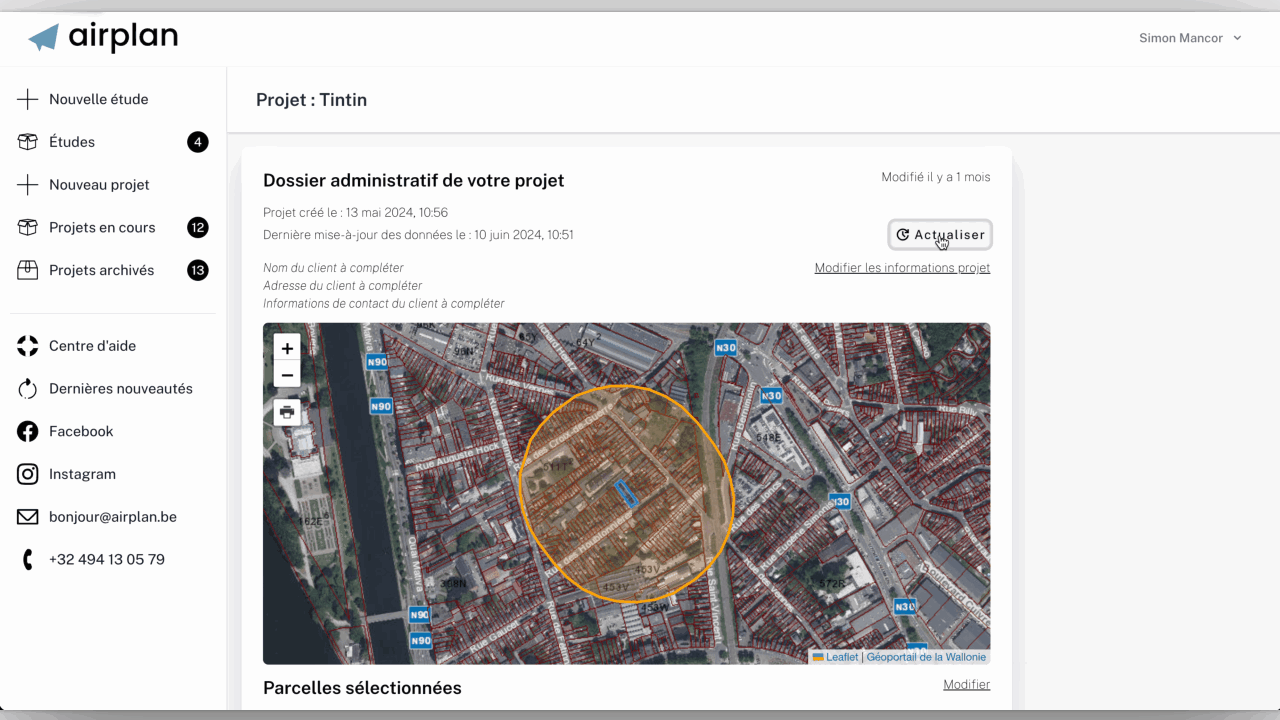
Task: Go to Études in sidebar
Action: pos(72,142)
